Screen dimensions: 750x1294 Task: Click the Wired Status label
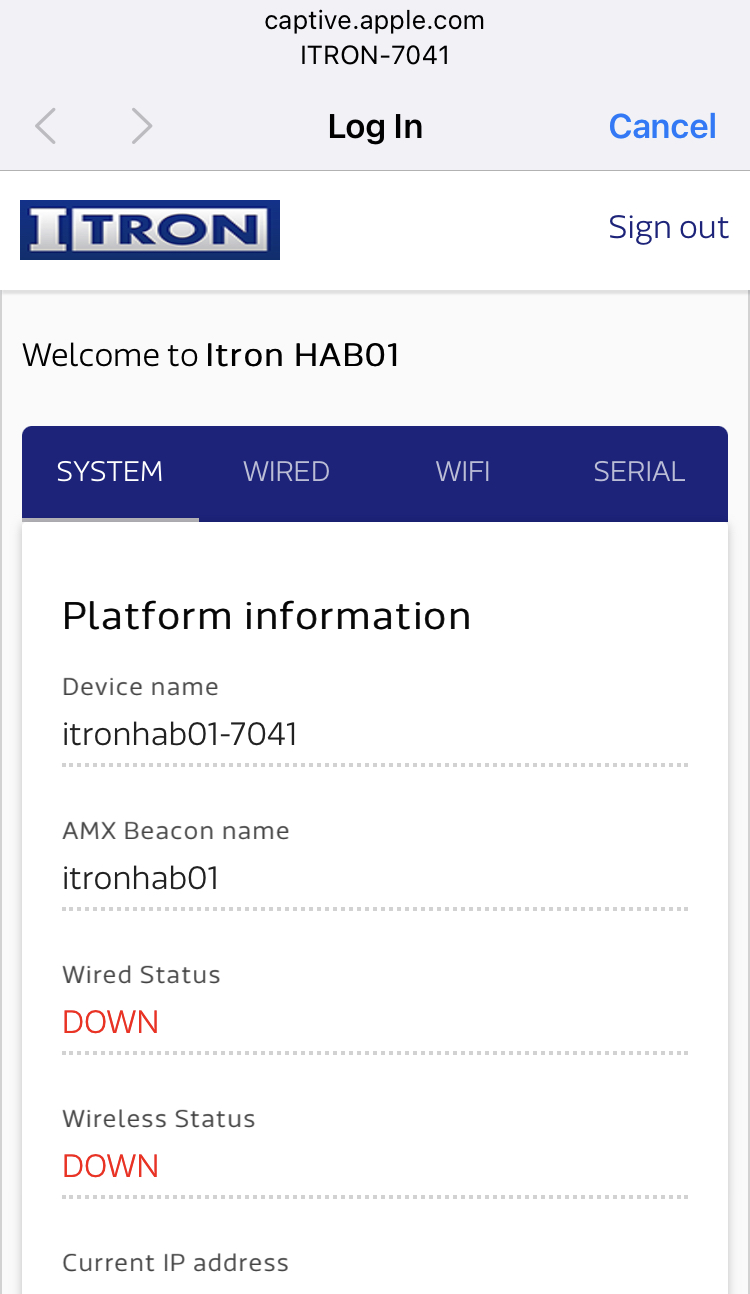point(141,975)
